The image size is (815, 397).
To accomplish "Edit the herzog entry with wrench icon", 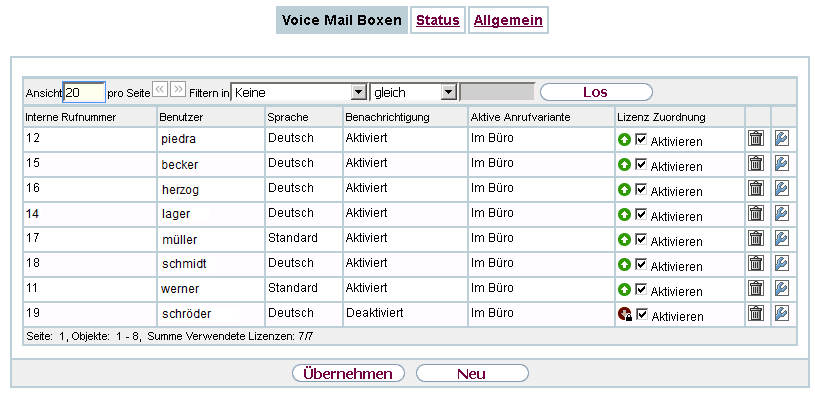I will tap(781, 188).
